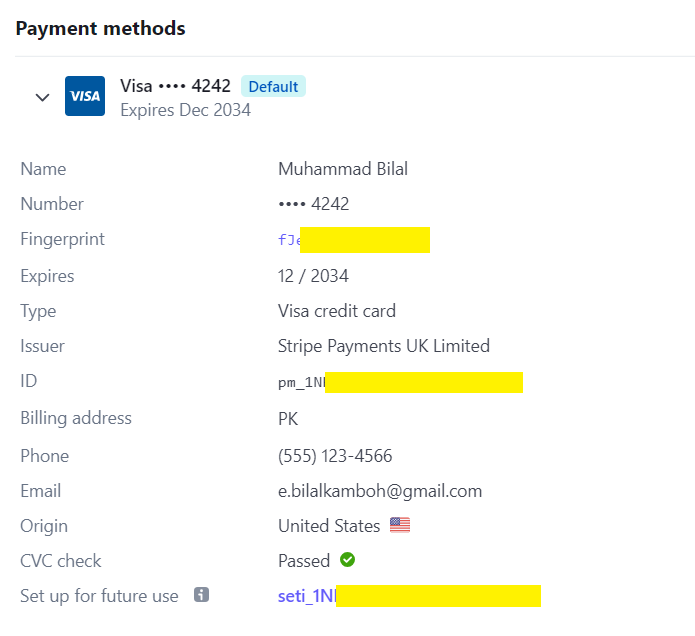Click the Default badge

(273, 86)
